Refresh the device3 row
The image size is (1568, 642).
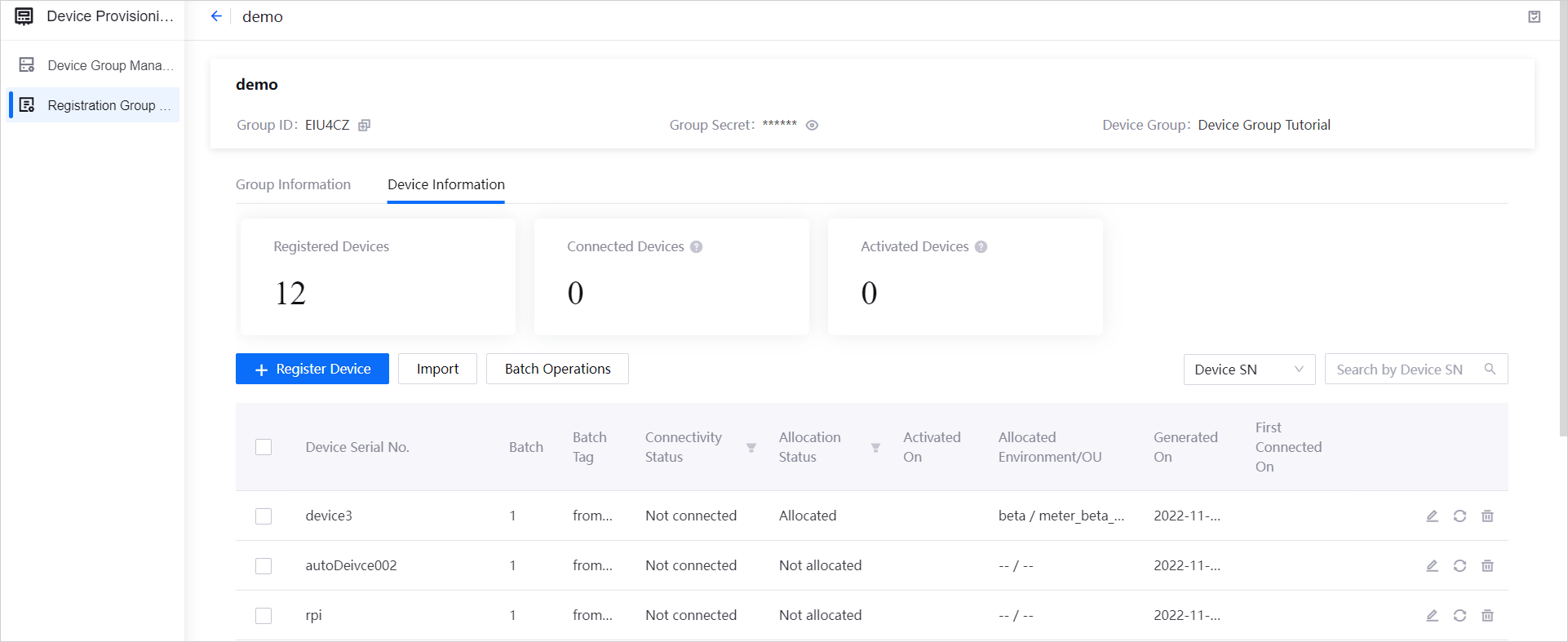(x=1459, y=516)
